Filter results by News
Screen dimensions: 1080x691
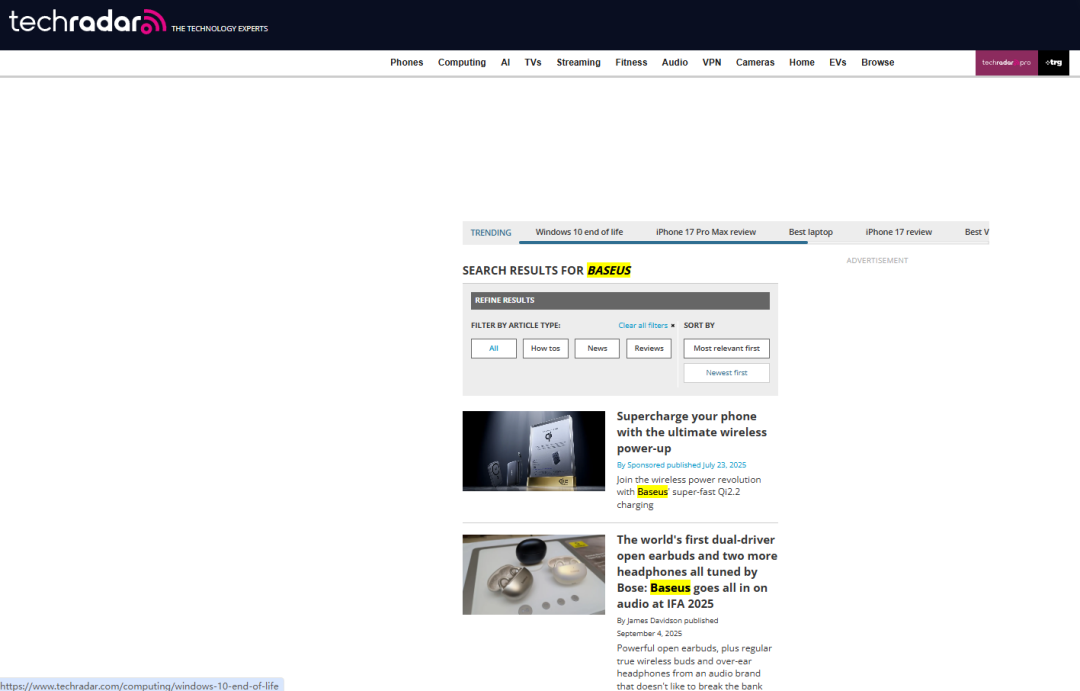pos(597,348)
